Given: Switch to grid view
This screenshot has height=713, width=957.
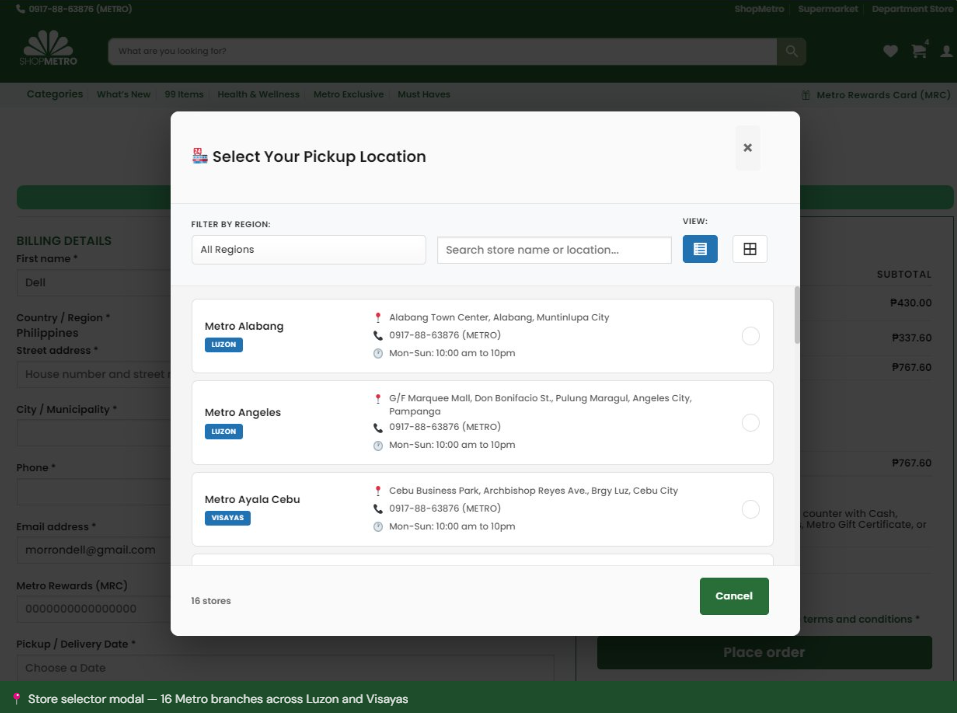Looking at the screenshot, I should coord(749,249).
